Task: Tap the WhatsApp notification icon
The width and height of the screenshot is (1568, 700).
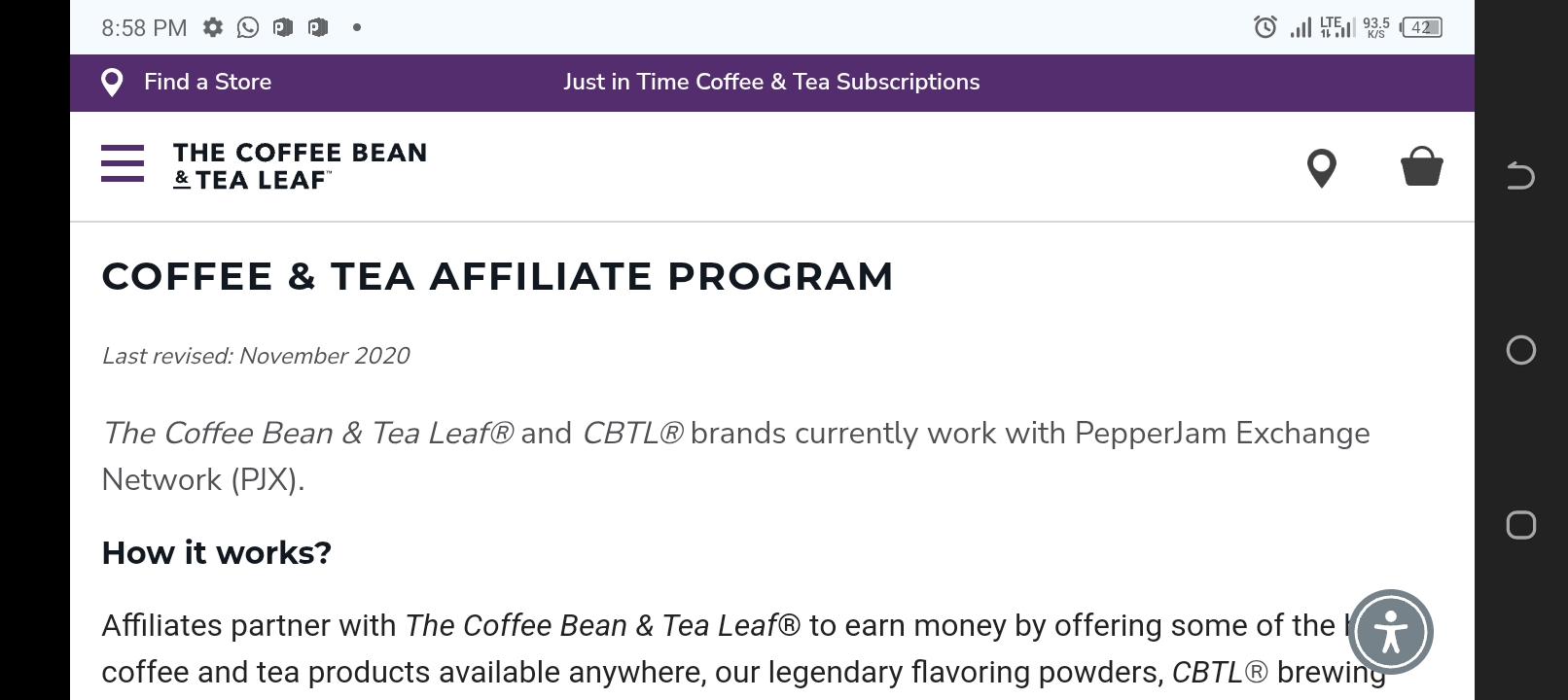Action: (248, 27)
